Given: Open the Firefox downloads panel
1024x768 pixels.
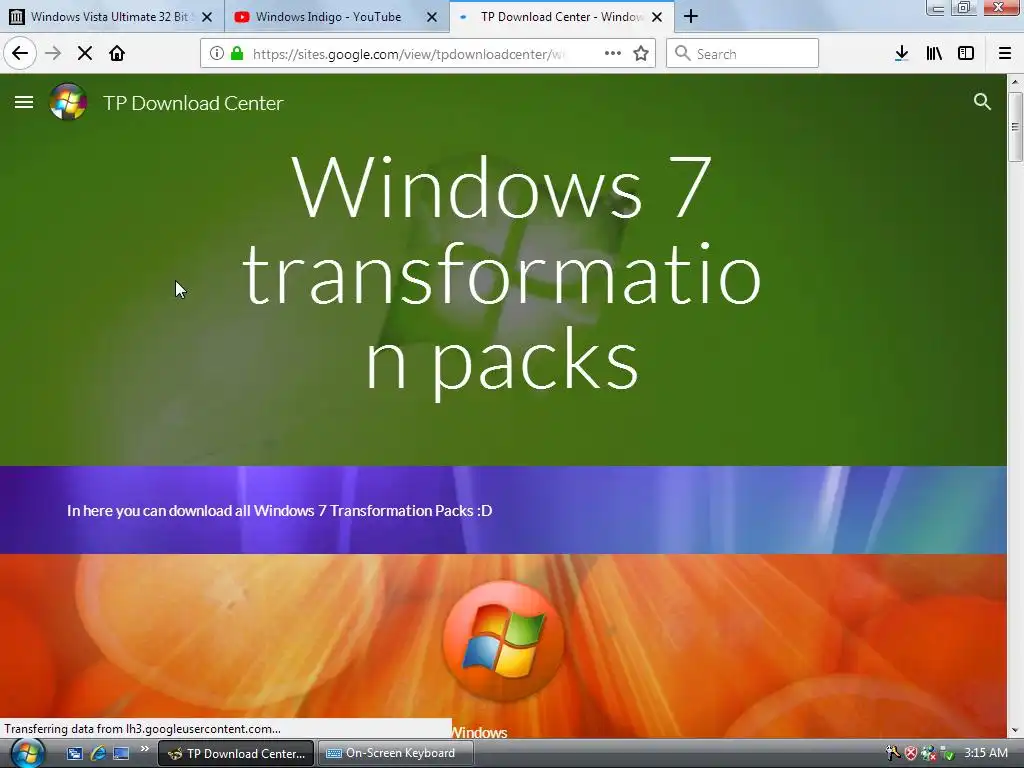Looking at the screenshot, I should [x=901, y=54].
